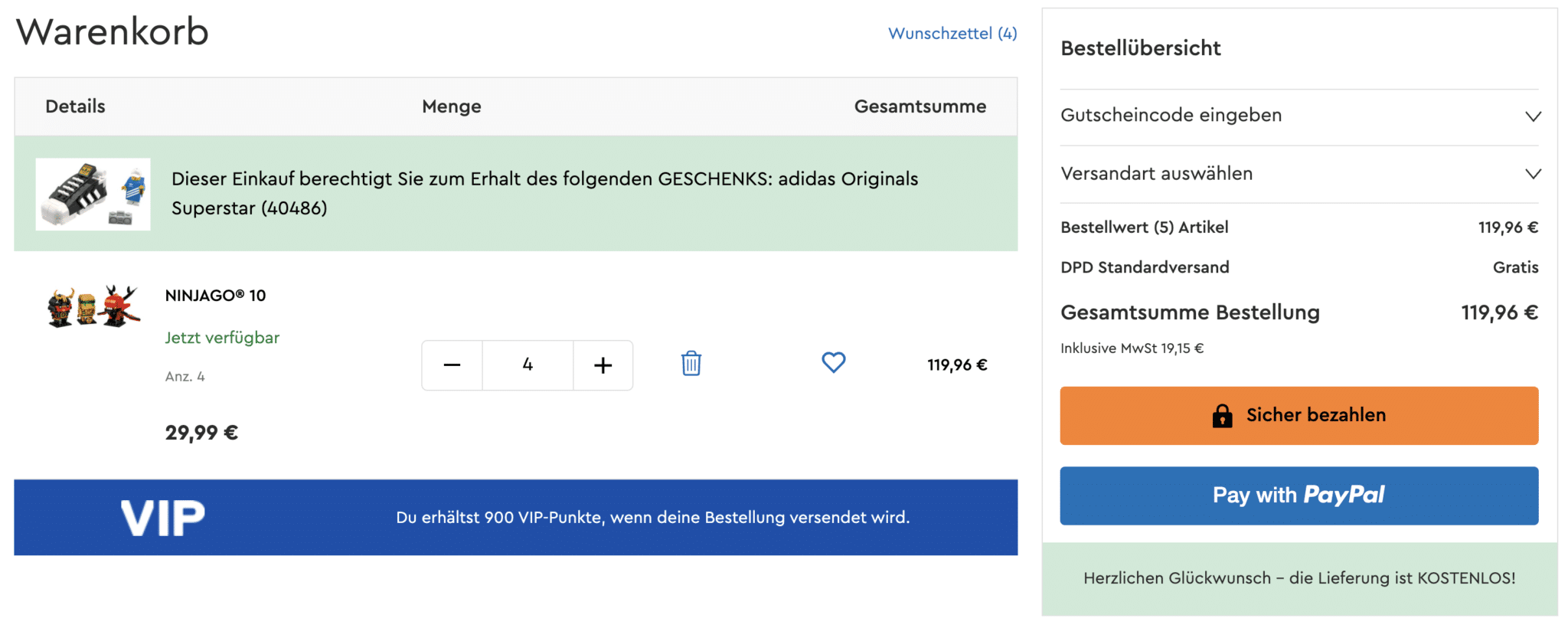Click the 'Menge' column header
This screenshot has width=1568, height=628.
point(452,106)
